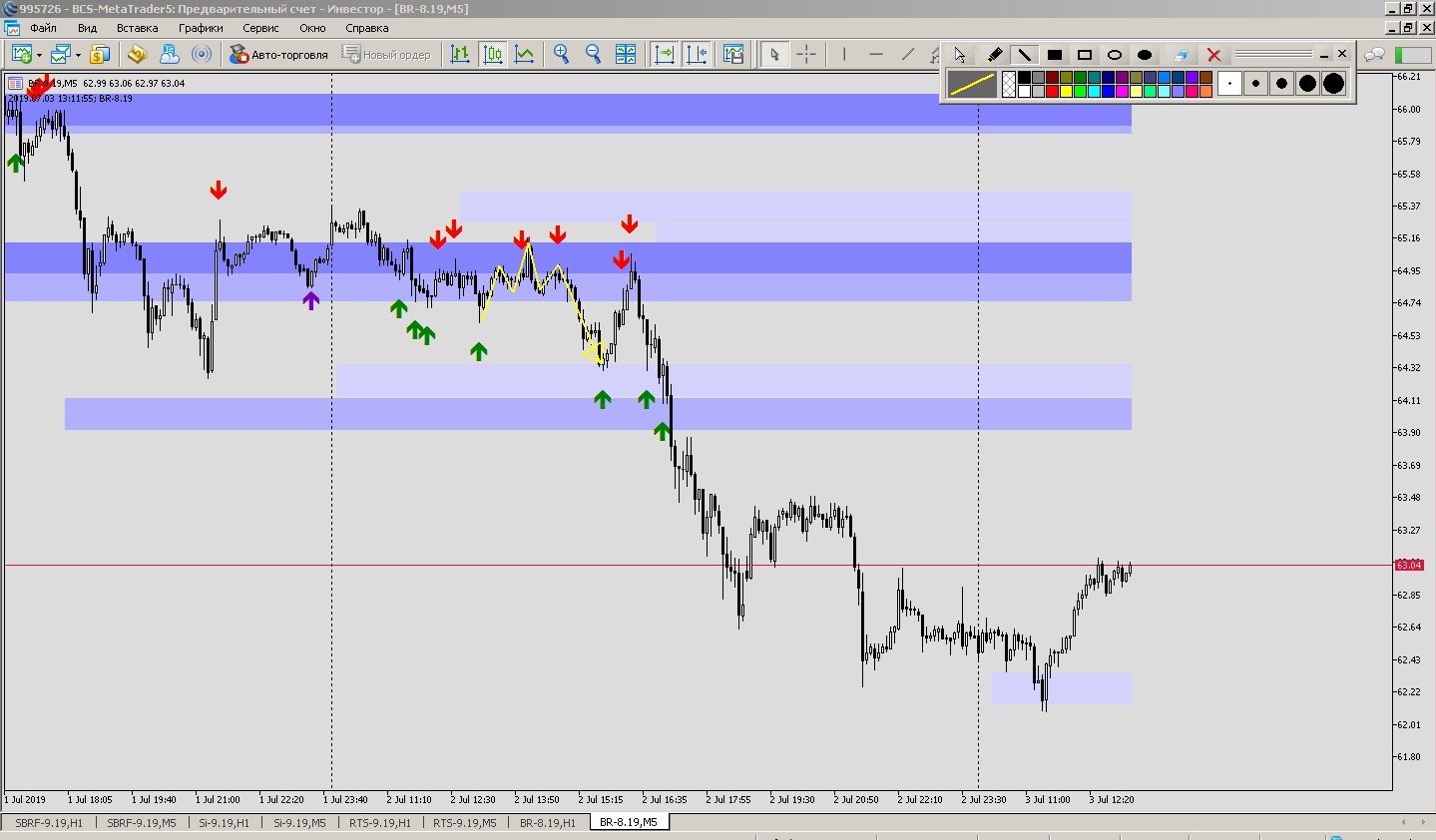Image resolution: width=1436 pixels, height=840 pixels.
Task: Toggle chart auto-scroll to the end
Action: tap(665, 54)
